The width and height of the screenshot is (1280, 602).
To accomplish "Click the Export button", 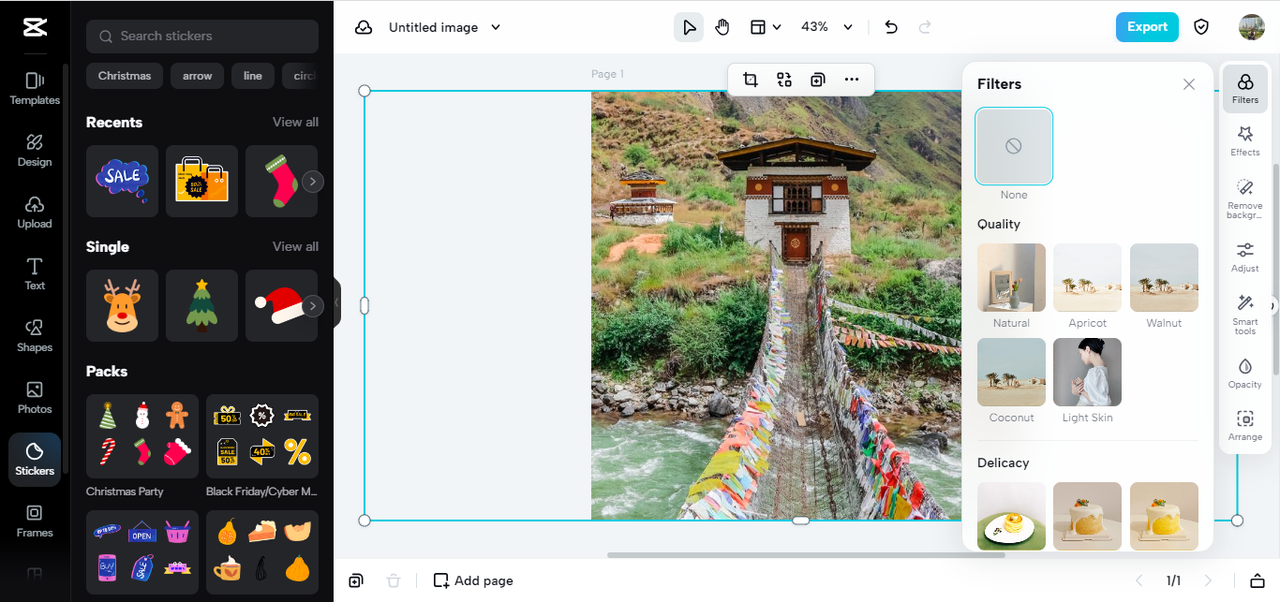I will tap(1147, 27).
